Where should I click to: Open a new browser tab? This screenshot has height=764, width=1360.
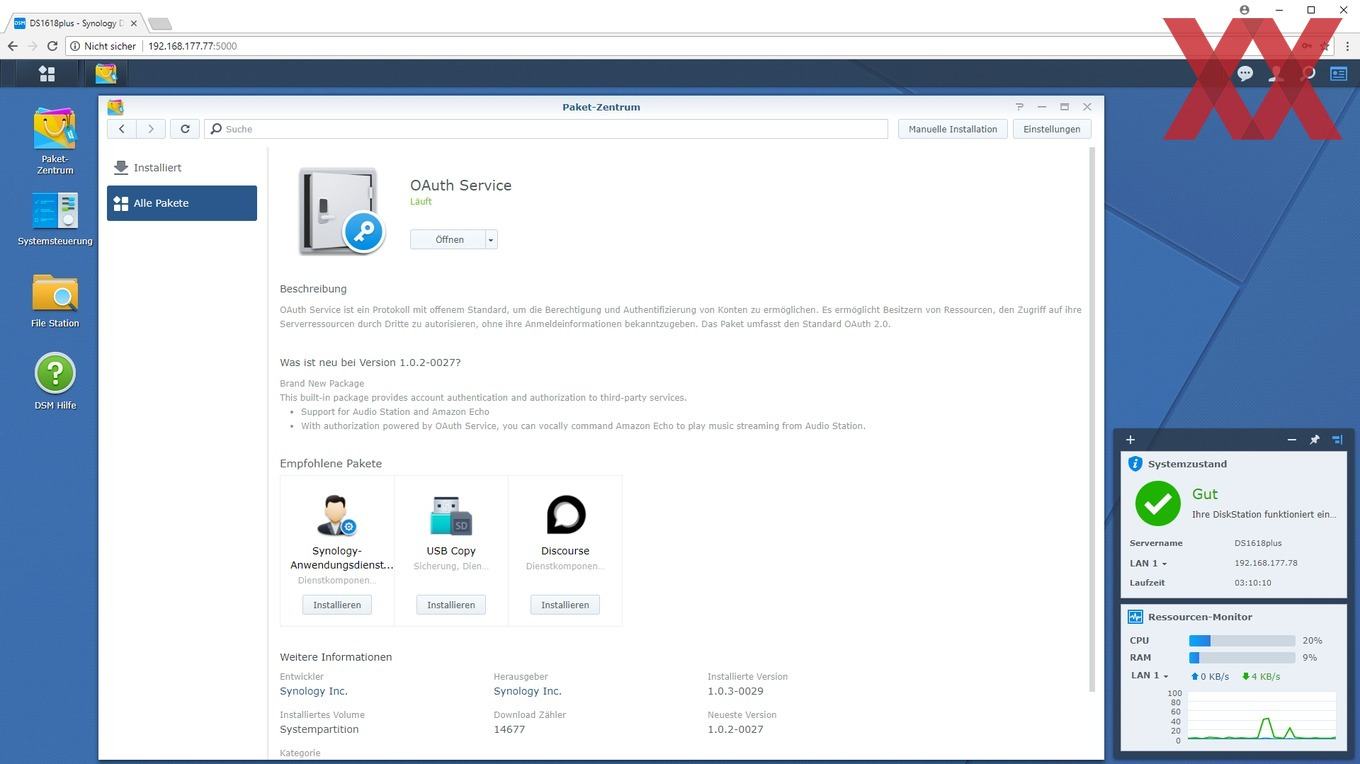(x=160, y=23)
